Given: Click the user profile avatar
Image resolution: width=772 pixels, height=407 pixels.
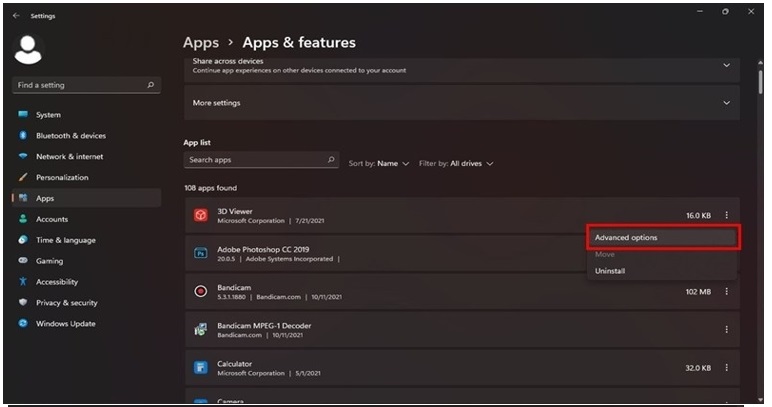Looking at the screenshot, I should pyautogui.click(x=29, y=50).
